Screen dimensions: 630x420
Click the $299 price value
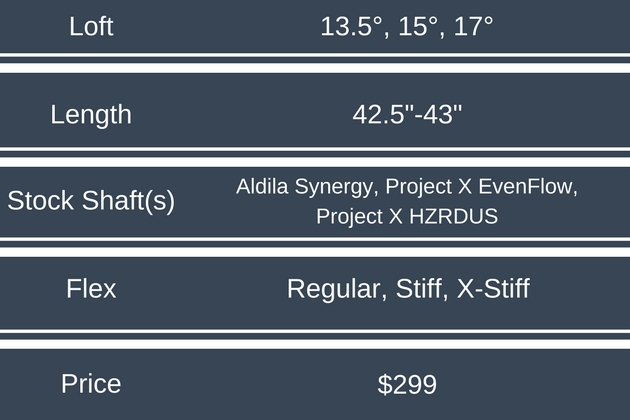(407, 383)
